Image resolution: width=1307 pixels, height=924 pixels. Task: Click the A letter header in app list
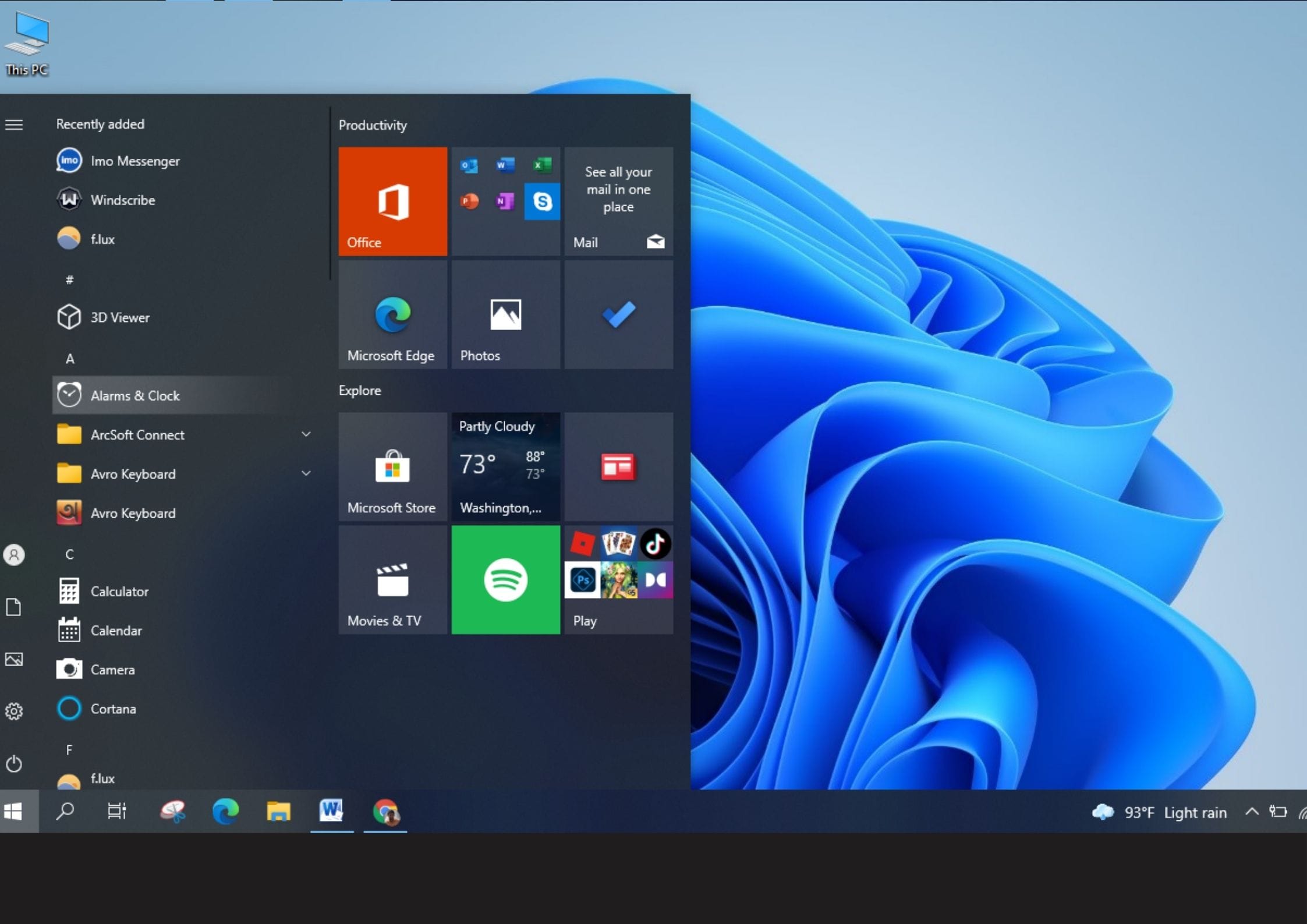tap(70, 359)
